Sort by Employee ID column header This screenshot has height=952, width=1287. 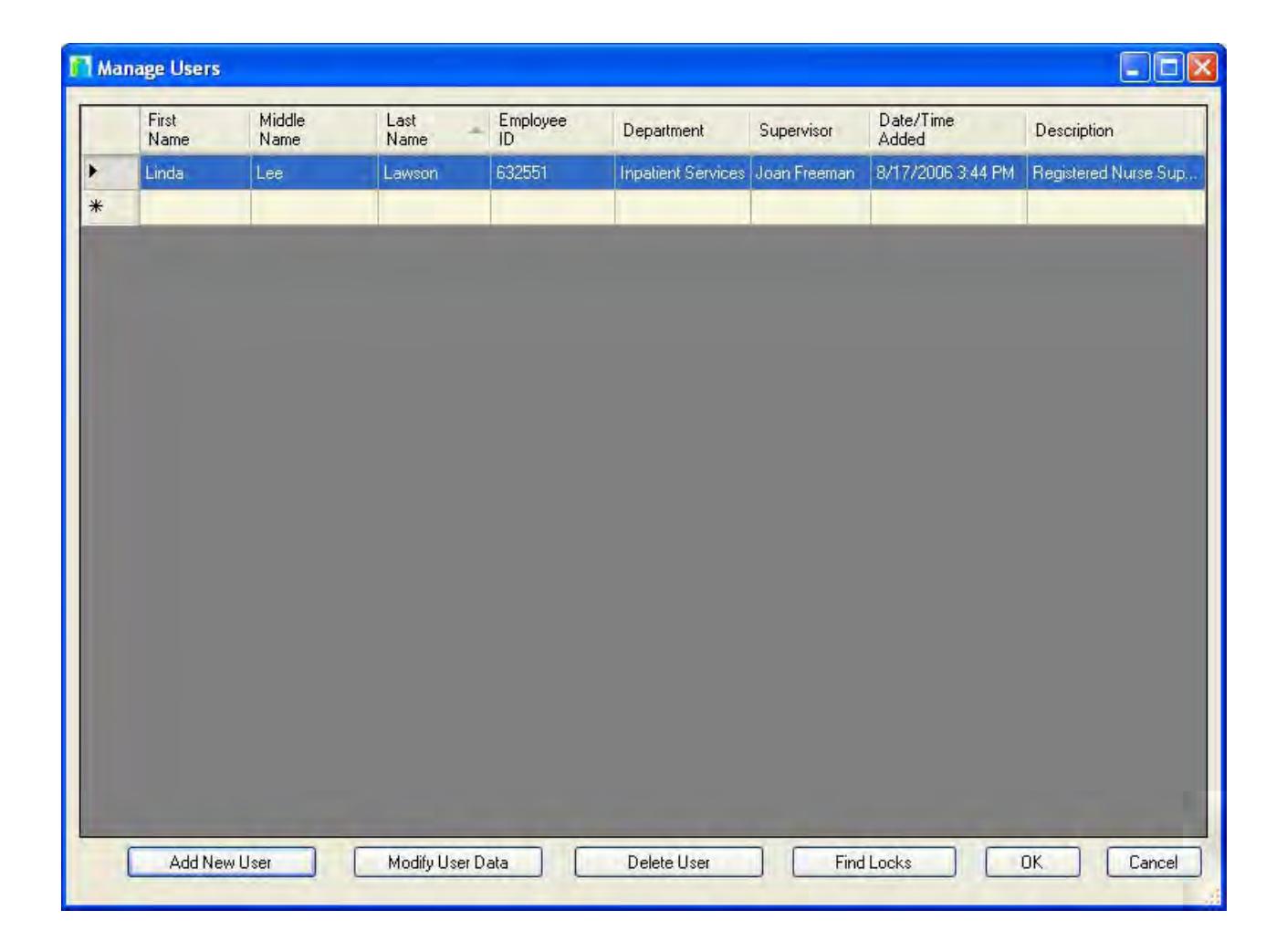pyautogui.click(x=552, y=131)
